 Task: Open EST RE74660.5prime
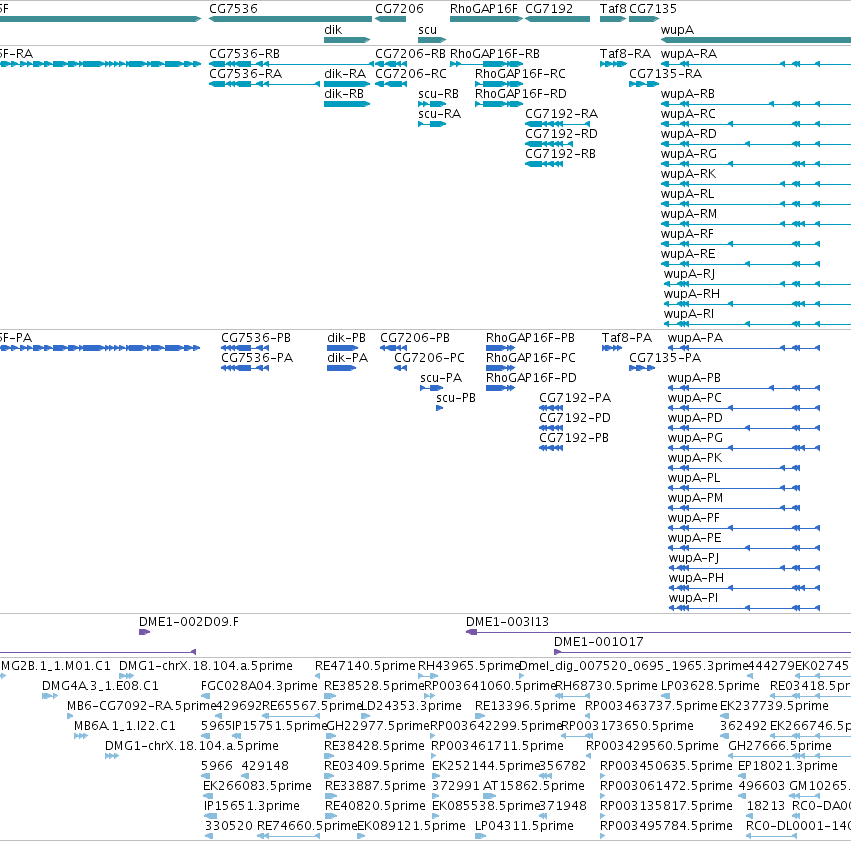(x=288, y=836)
